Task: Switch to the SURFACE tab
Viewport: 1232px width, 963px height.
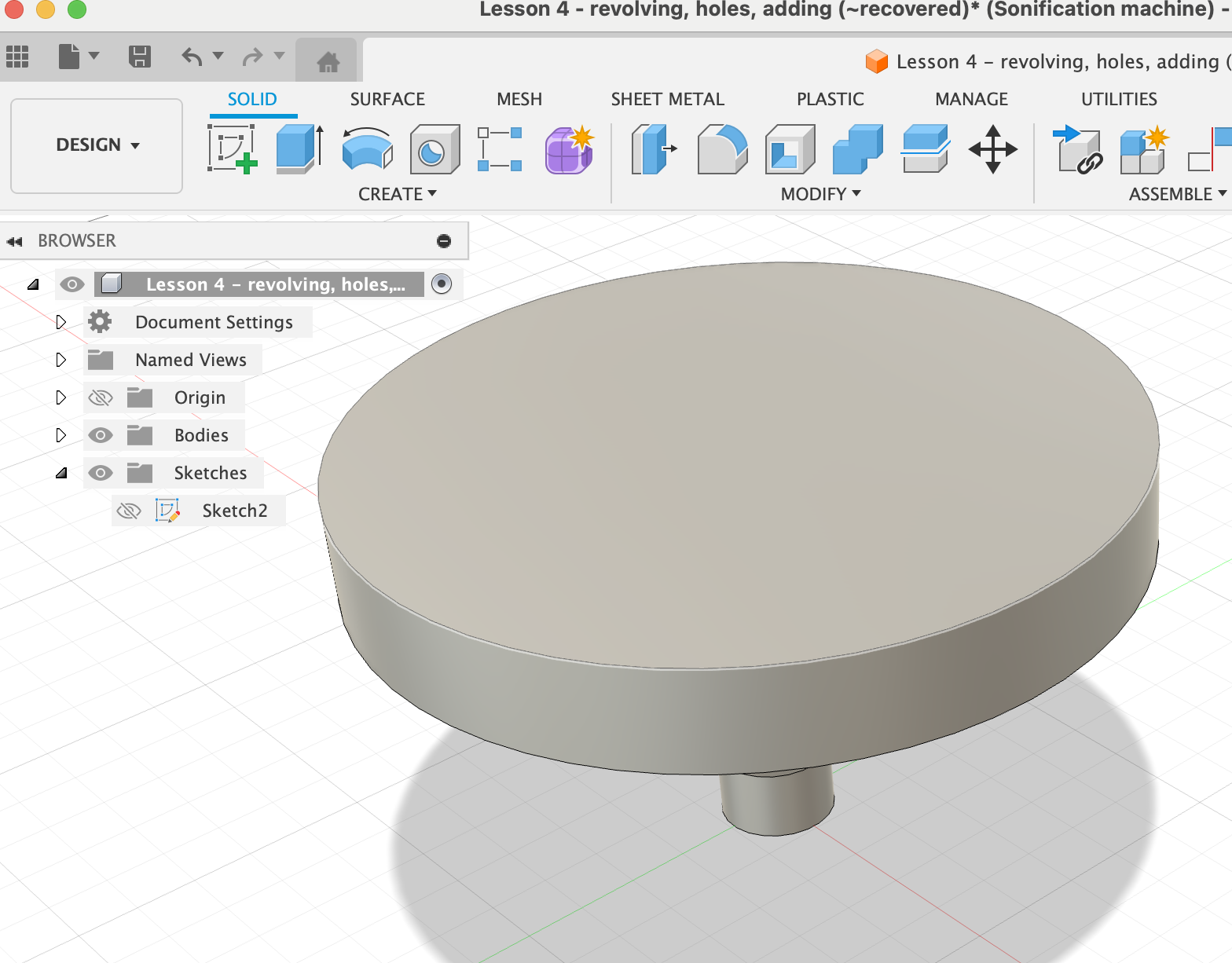Action: click(387, 100)
